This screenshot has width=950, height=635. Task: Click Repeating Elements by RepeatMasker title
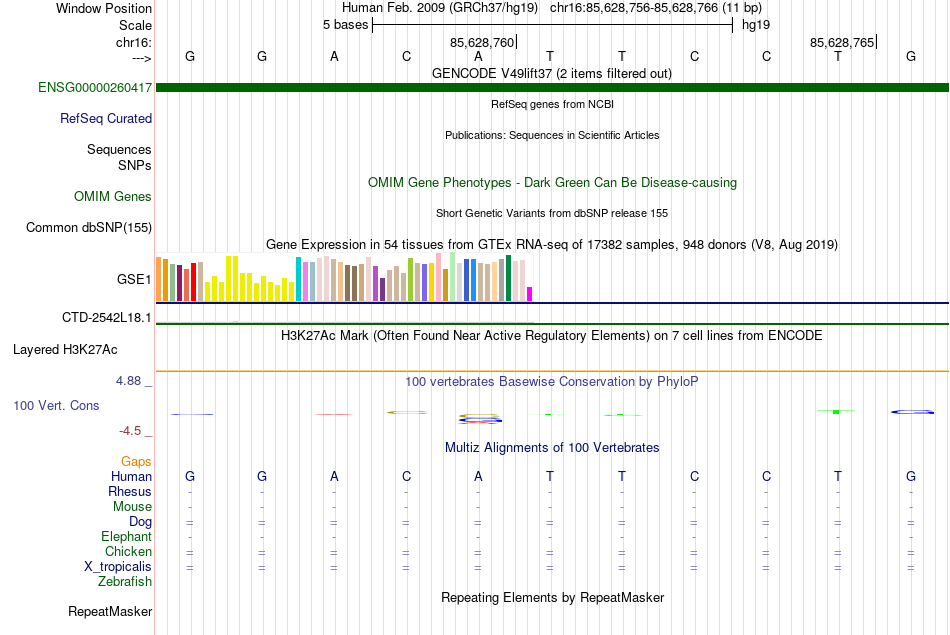click(x=552, y=598)
